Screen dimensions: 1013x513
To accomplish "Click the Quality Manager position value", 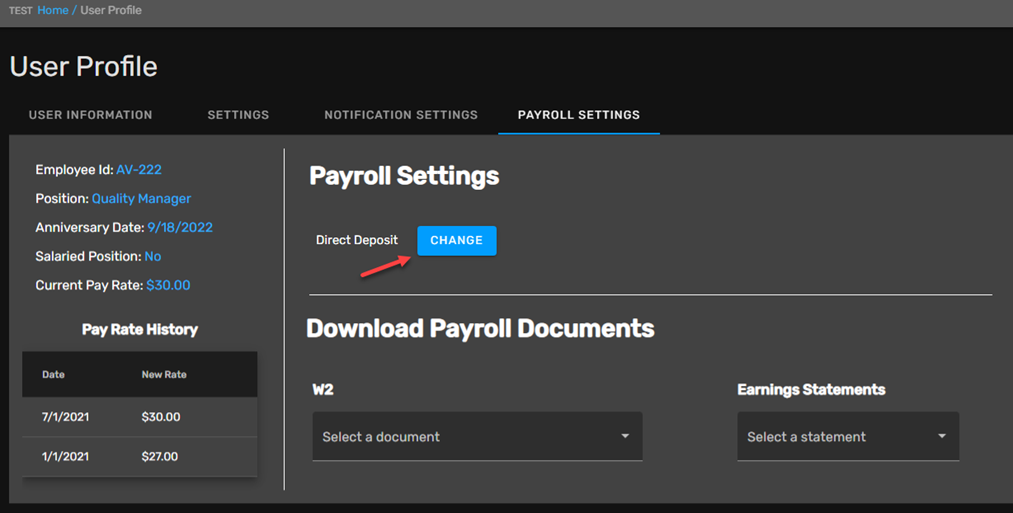I will (141, 199).
